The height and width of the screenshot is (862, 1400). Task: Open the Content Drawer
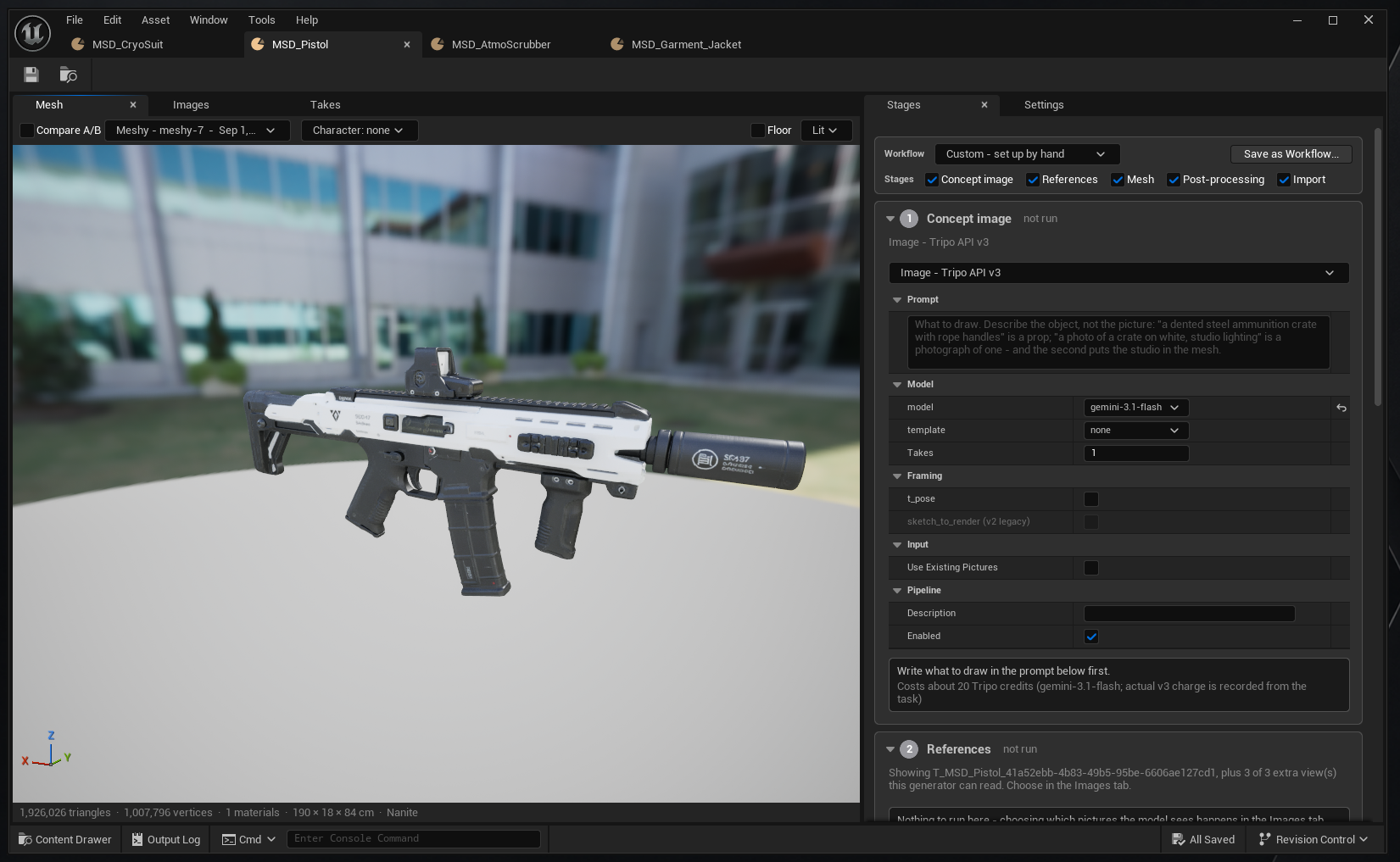(x=65, y=839)
